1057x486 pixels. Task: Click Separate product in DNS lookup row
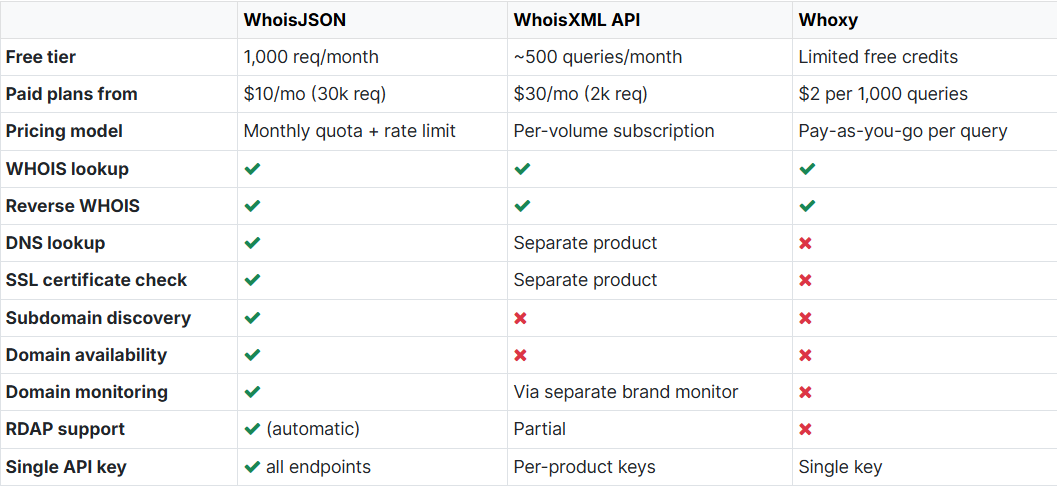point(585,243)
